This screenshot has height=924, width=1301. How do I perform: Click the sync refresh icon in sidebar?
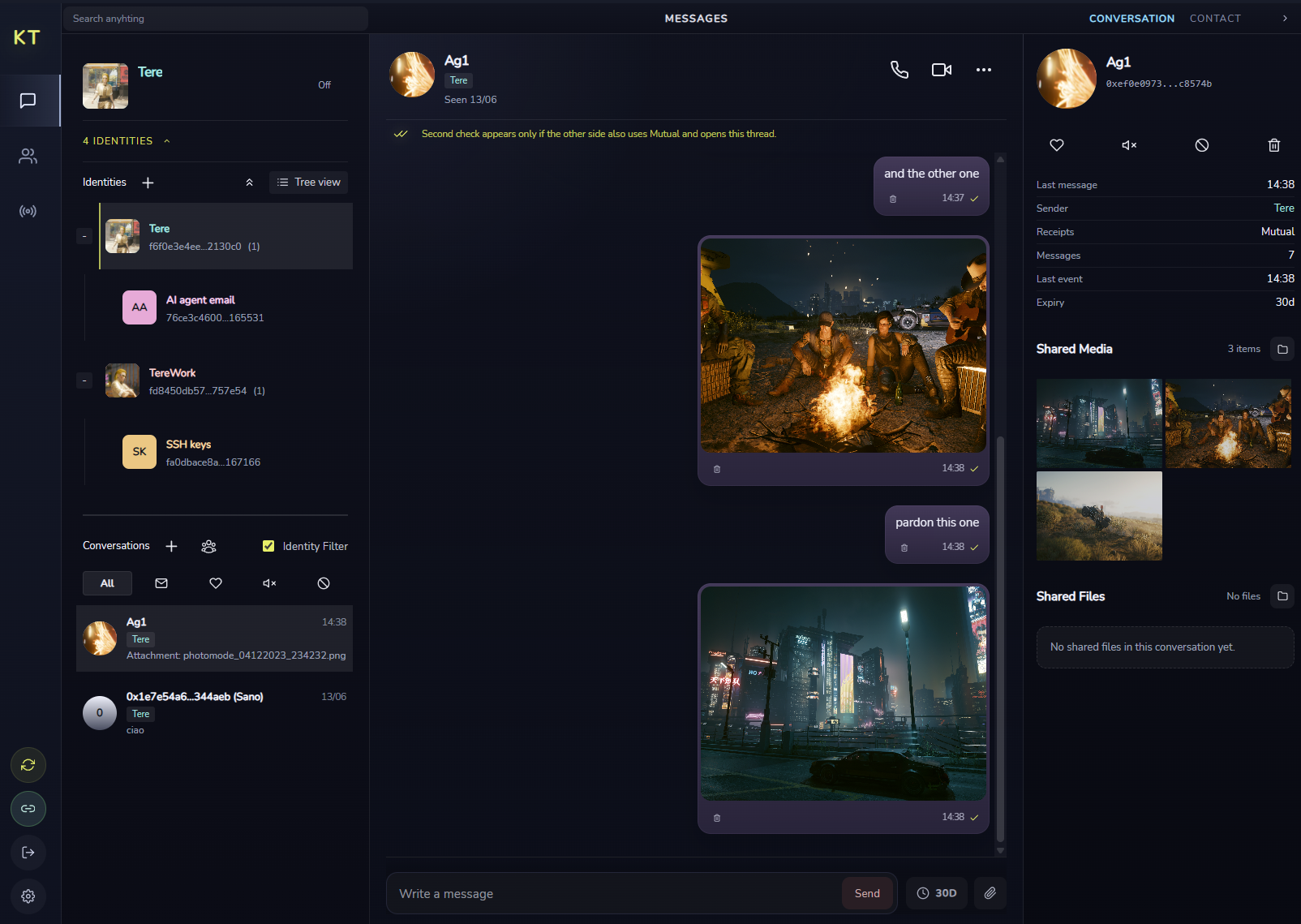click(x=28, y=765)
